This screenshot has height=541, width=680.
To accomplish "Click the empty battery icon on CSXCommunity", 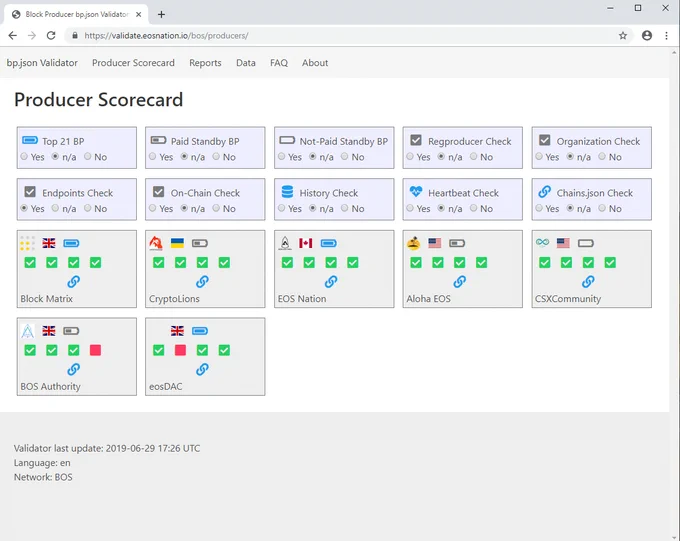I will (586, 243).
